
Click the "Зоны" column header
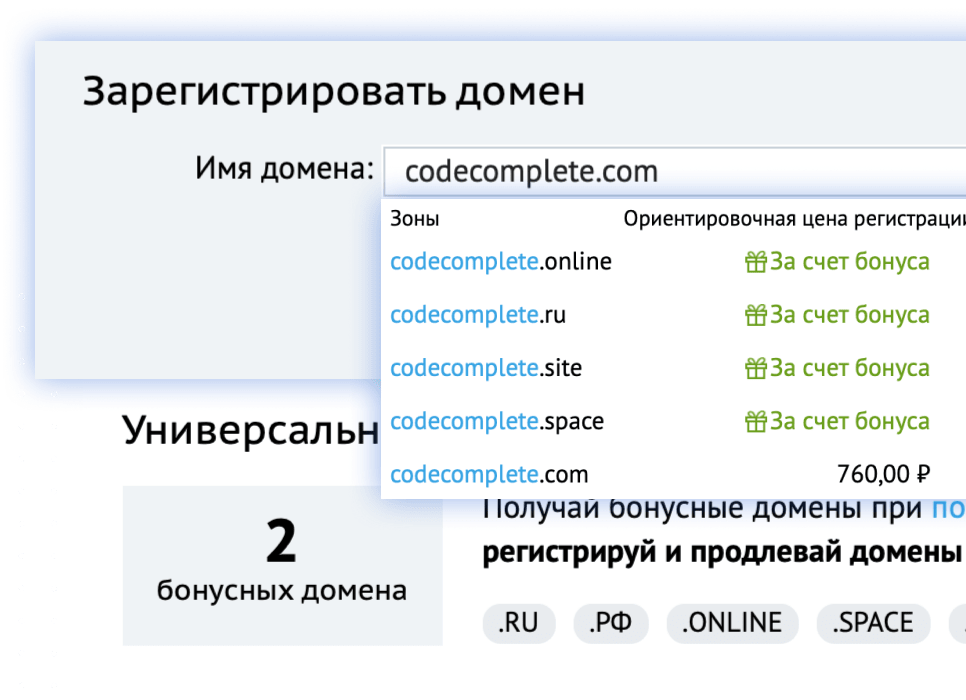pyautogui.click(x=414, y=219)
